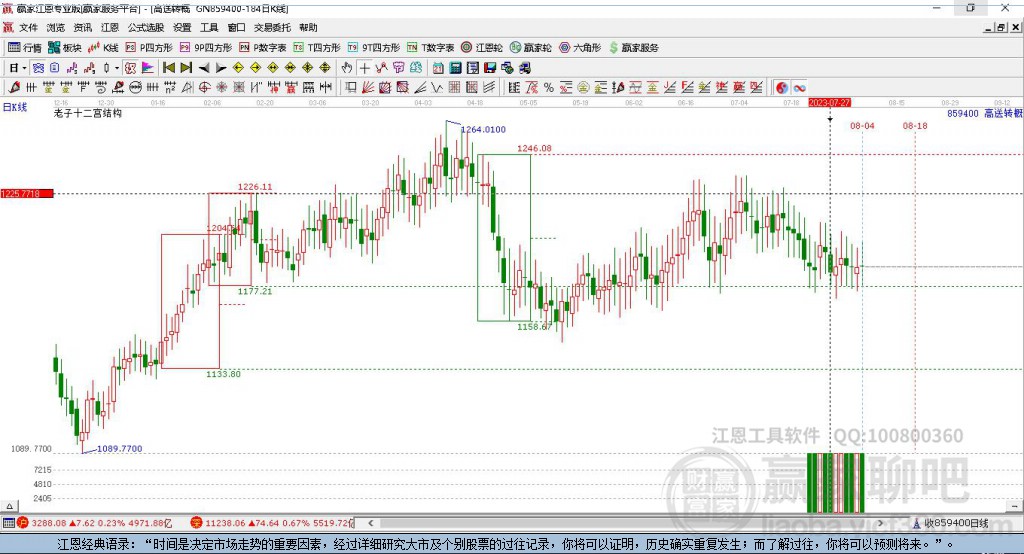Click the up-arrow expander at bottom left
The image size is (1024, 554).
9,506
